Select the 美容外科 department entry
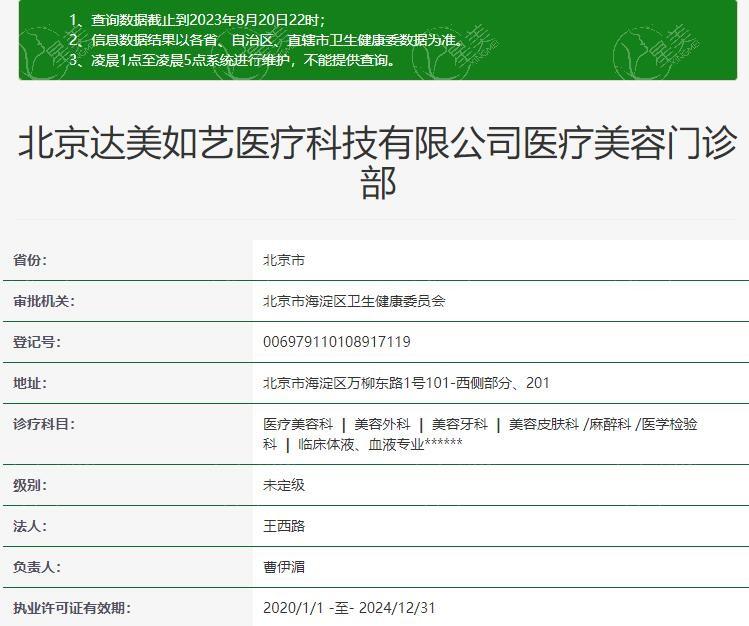Image resolution: width=749 pixels, height=626 pixels. 382,424
